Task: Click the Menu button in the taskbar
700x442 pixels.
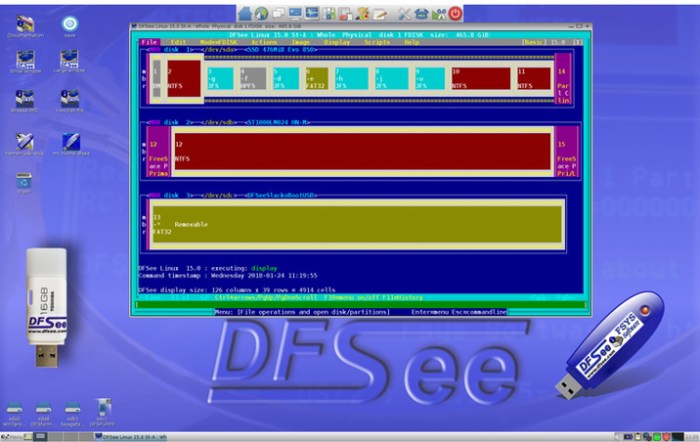Action: pos(12,437)
